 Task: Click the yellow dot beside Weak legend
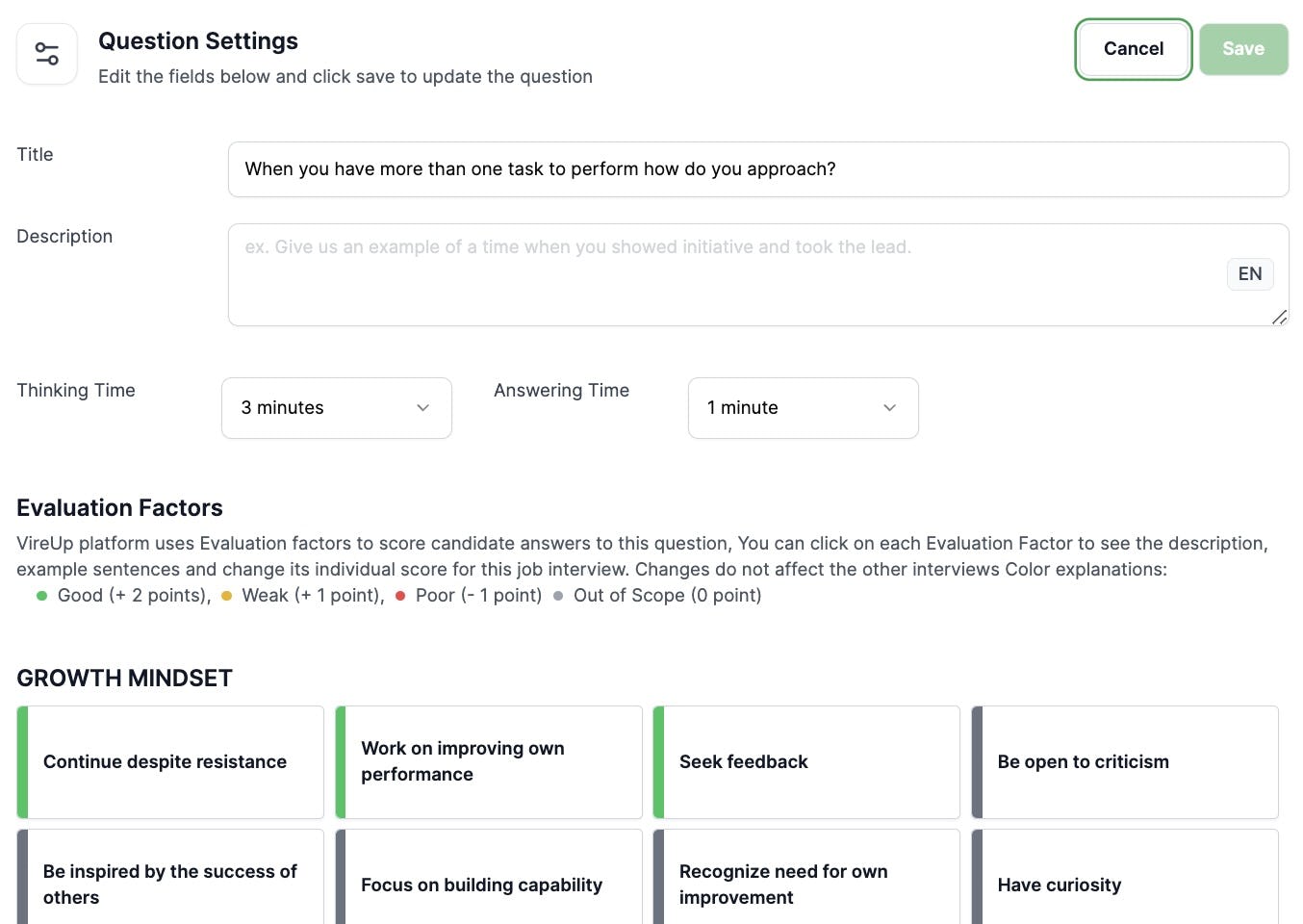pos(226,597)
